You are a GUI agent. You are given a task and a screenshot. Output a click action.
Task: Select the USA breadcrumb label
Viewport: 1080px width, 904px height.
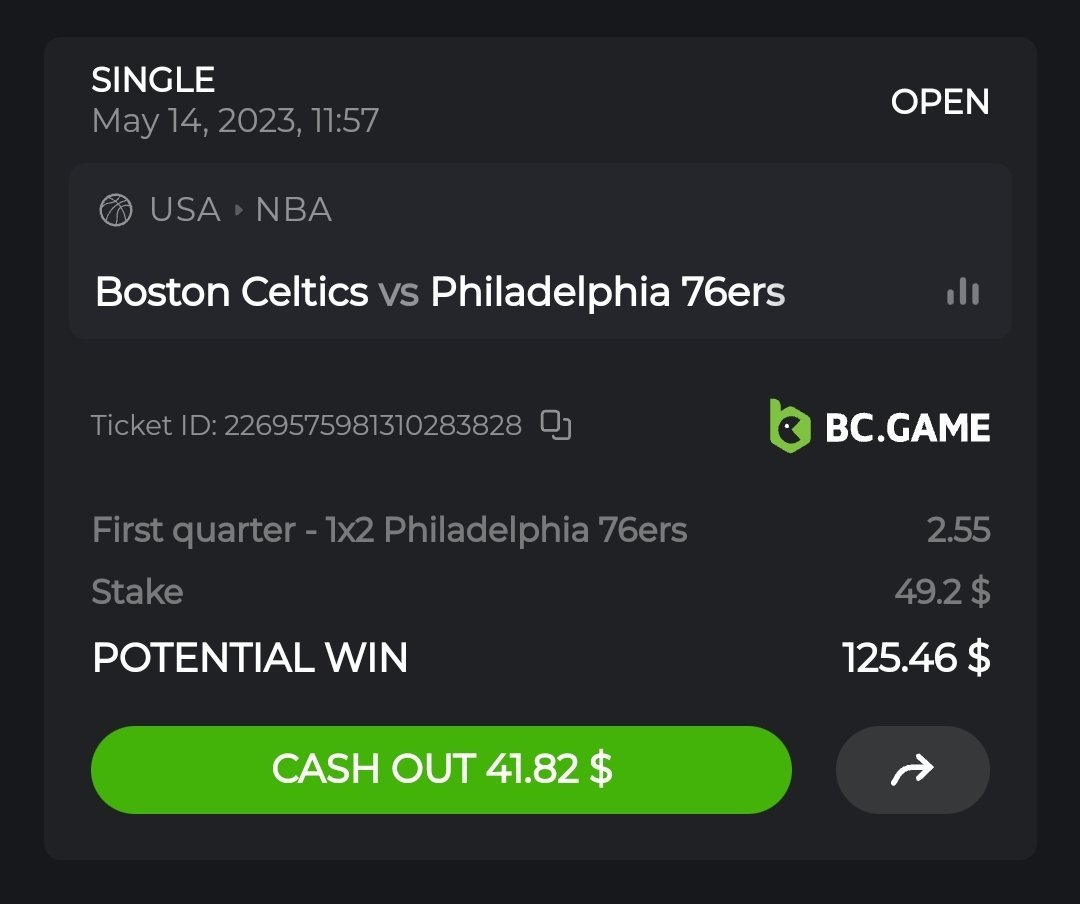coord(185,210)
